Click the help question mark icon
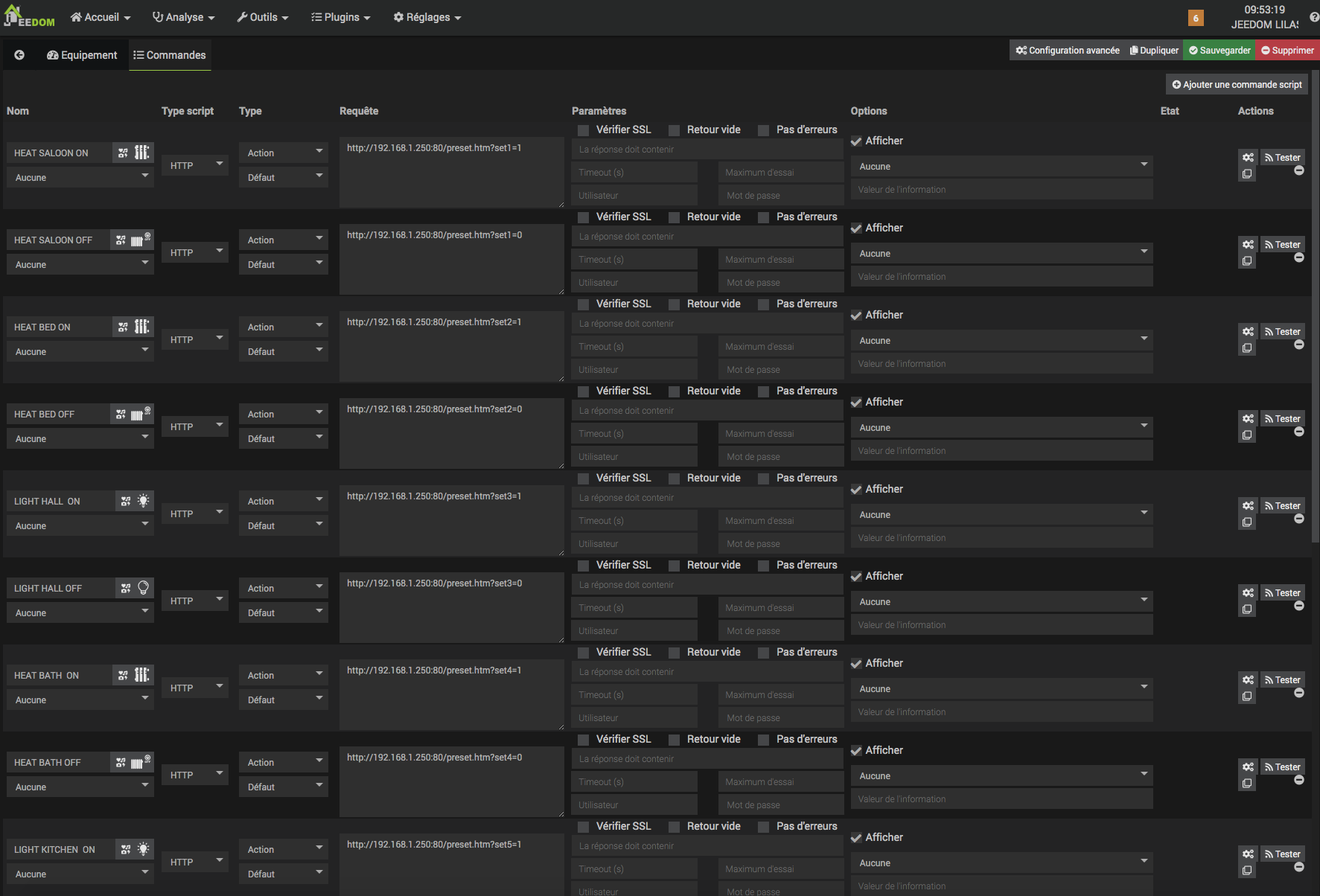This screenshot has width=1320, height=896. 1313,17
